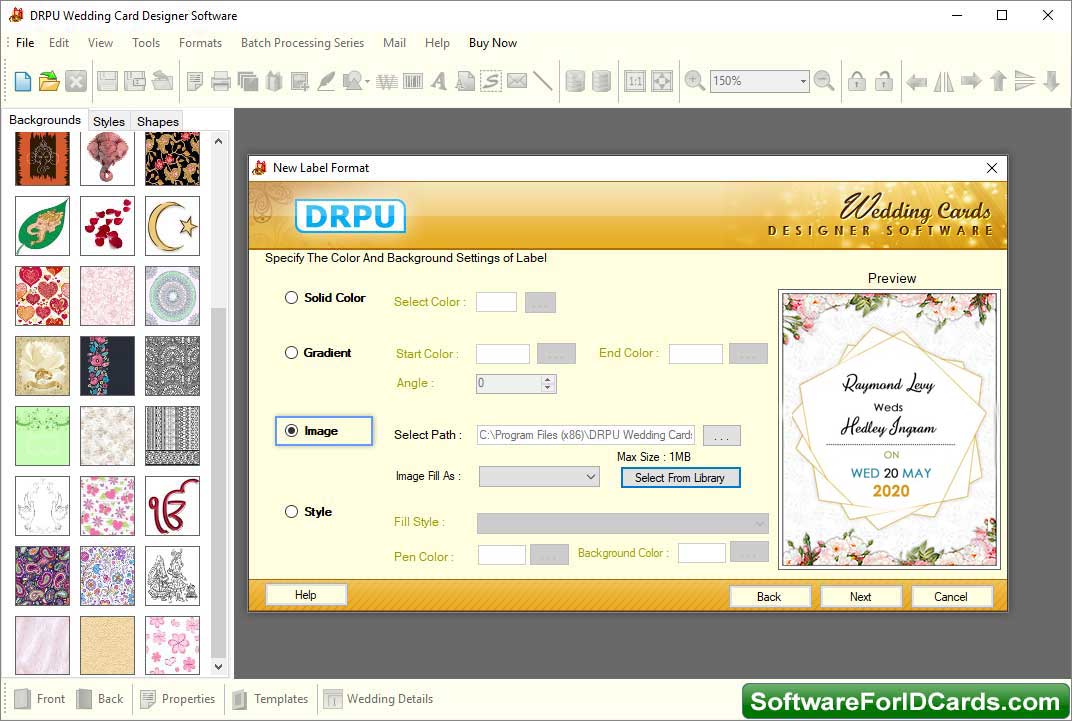This screenshot has width=1072, height=721.
Task: Open the Tools menu
Action: coord(146,42)
